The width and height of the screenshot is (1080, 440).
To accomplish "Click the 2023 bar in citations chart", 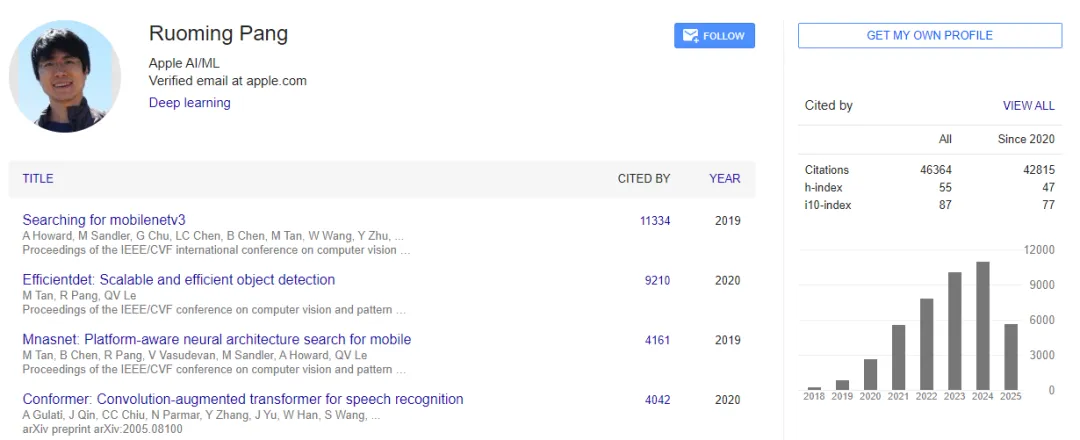I will tap(955, 331).
